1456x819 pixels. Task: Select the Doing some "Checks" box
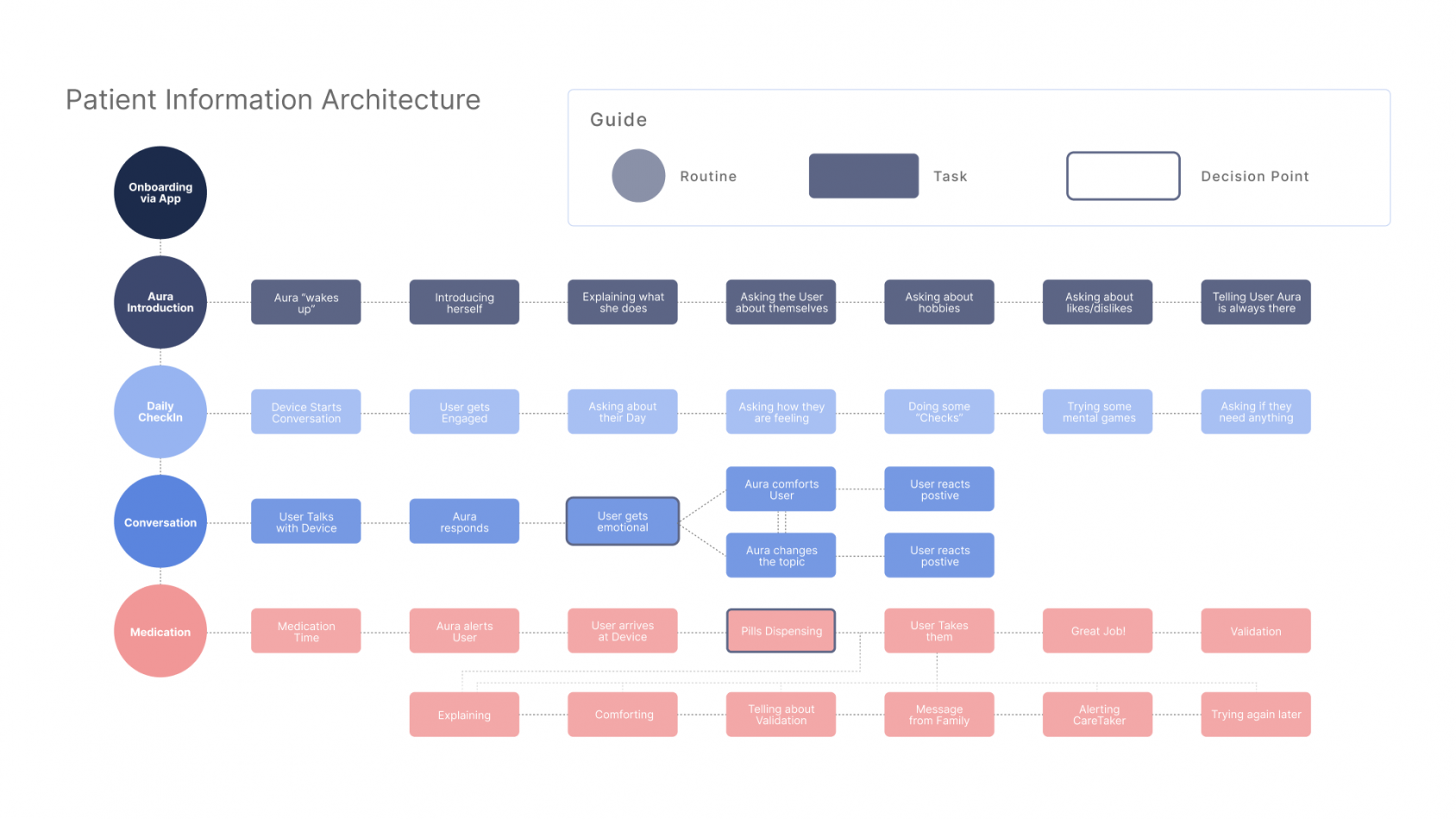939,411
